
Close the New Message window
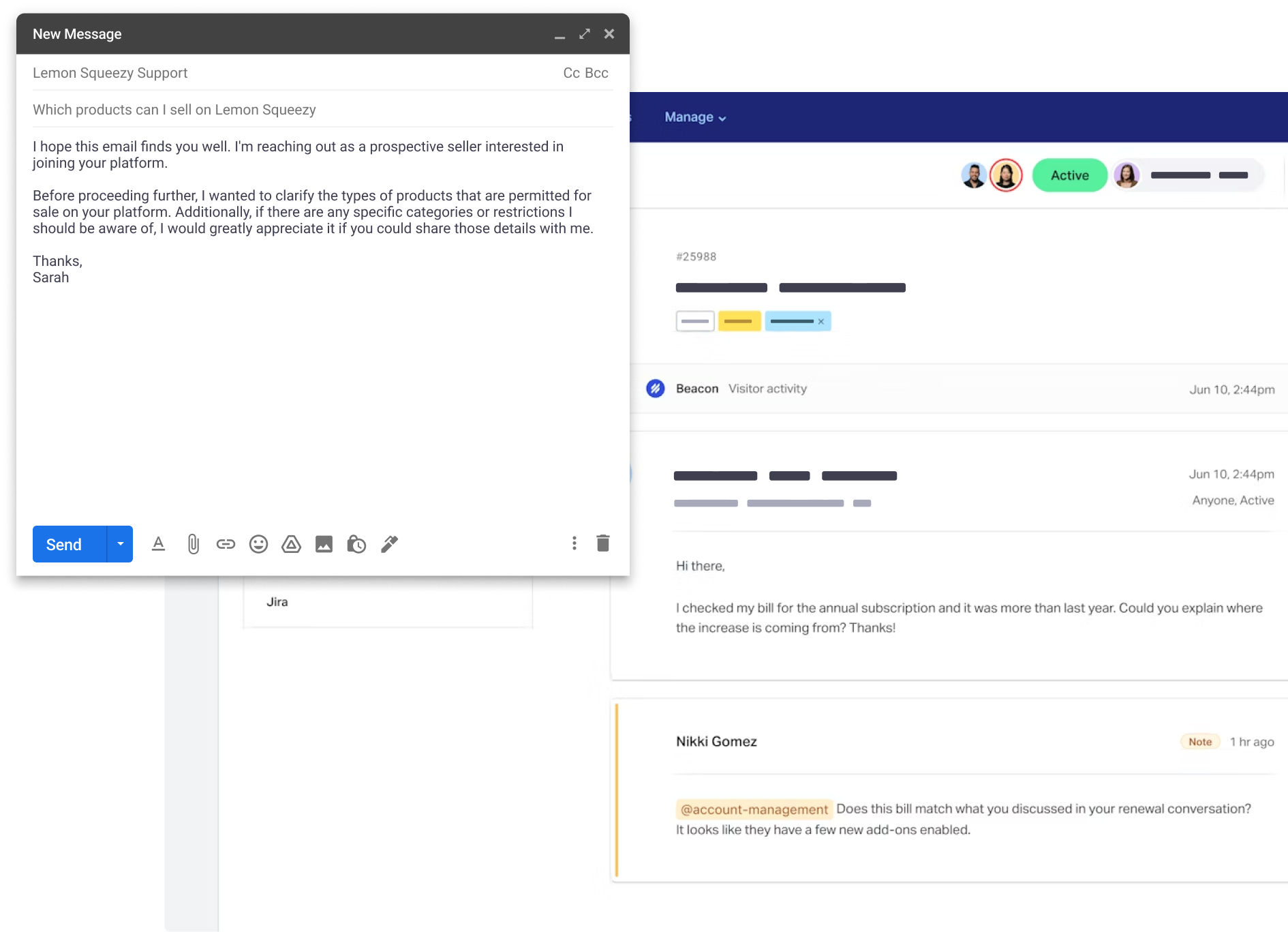609,33
